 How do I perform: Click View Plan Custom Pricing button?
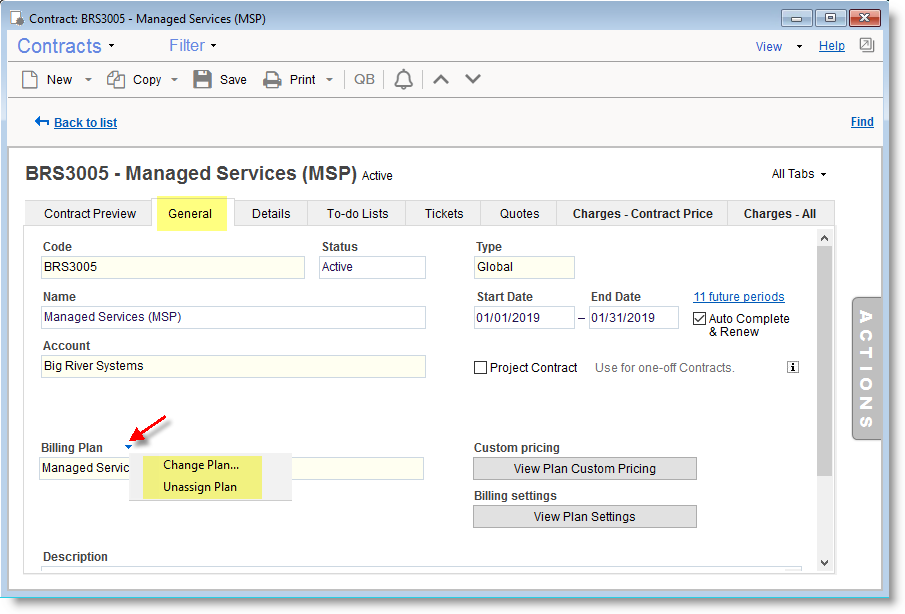pos(584,468)
